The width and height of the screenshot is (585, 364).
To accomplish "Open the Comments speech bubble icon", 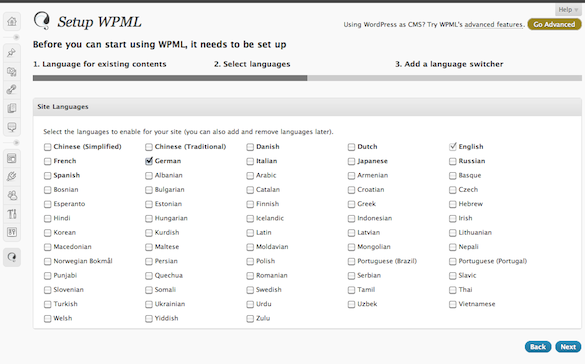I will [12, 127].
